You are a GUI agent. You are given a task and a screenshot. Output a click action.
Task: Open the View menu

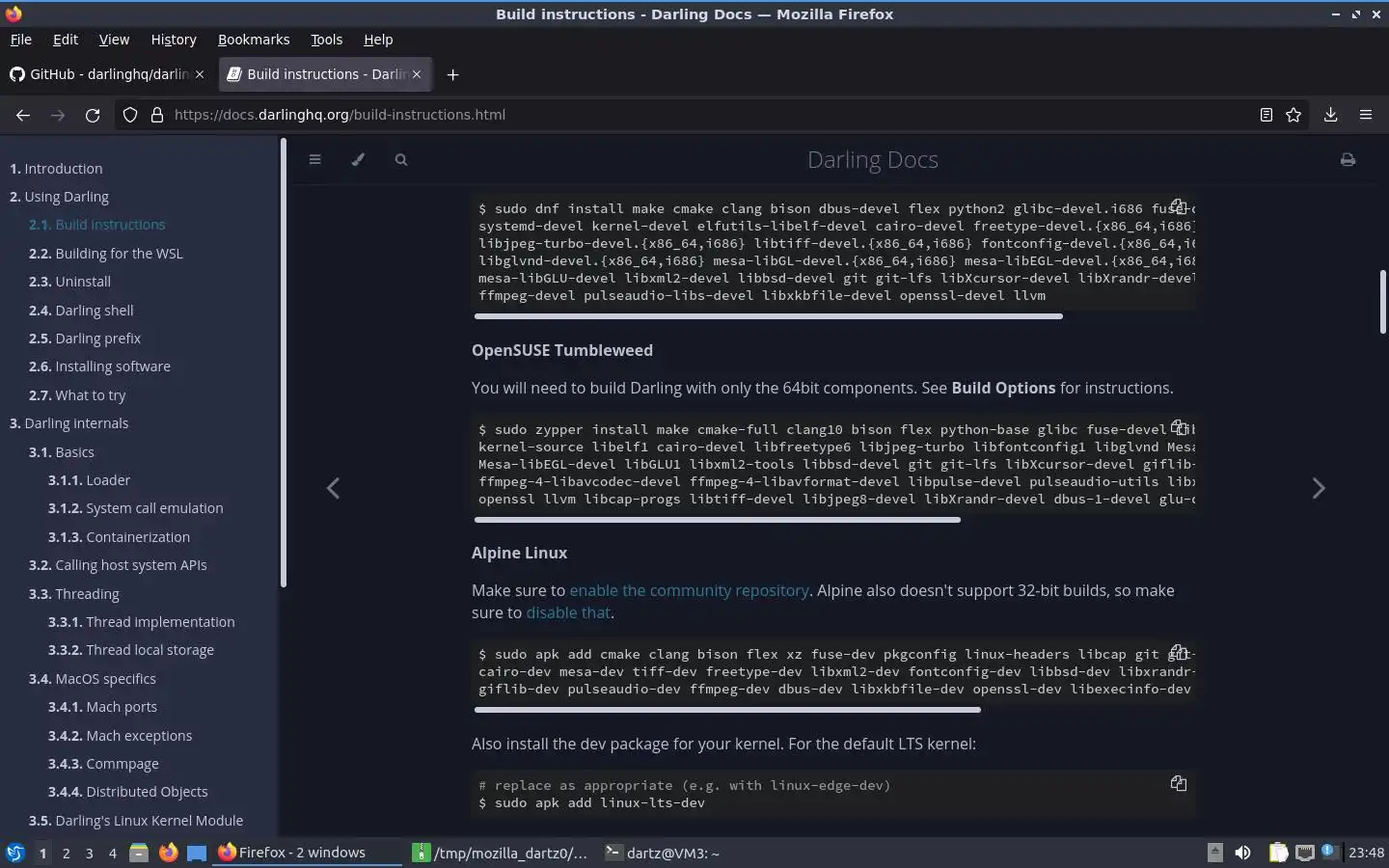(114, 40)
